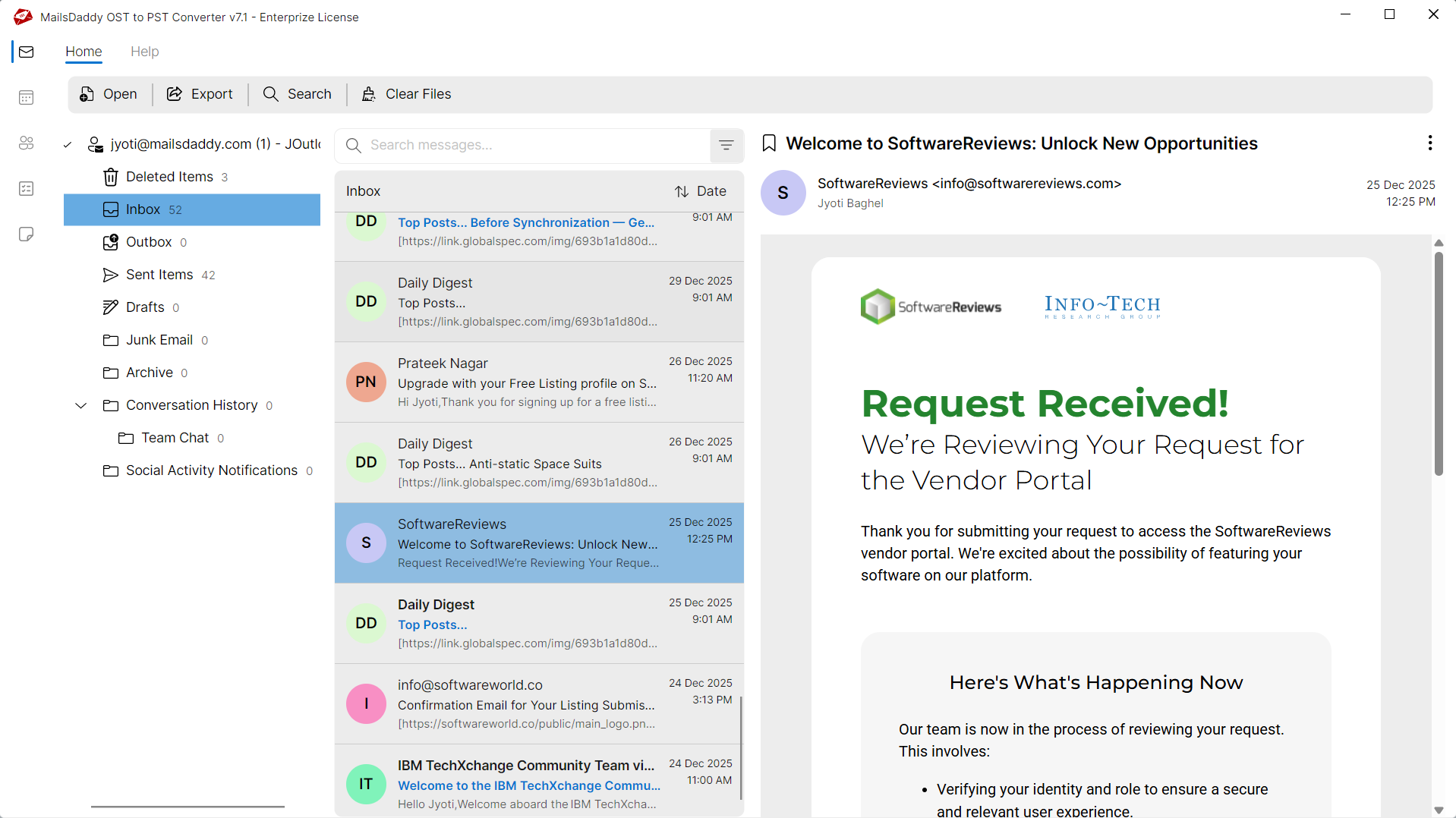Open Daily Digest Anti-static Space Suits email
Image resolution: width=1456 pixels, height=818 pixels.
(x=539, y=463)
